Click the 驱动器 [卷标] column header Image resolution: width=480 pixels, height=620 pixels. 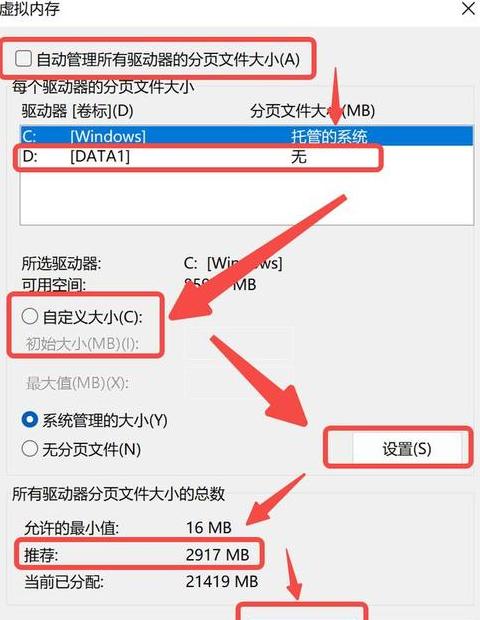[x=77, y=111]
